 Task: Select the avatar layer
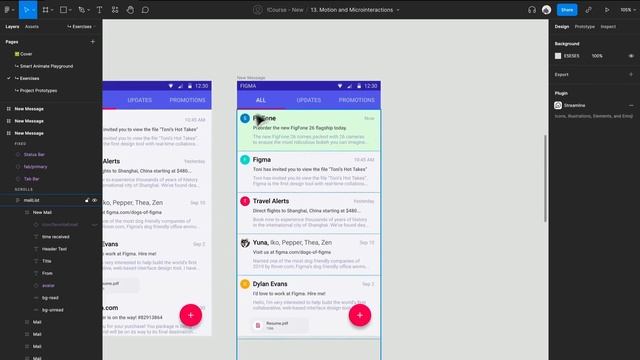pos(48,286)
